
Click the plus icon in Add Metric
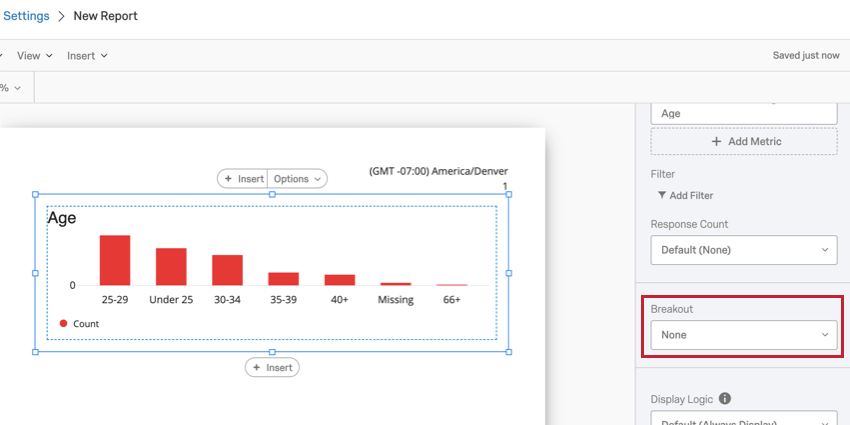click(716, 141)
